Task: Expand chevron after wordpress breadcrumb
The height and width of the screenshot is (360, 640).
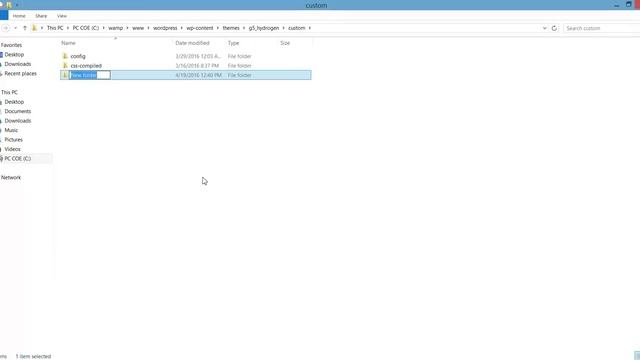Action: tap(182, 28)
